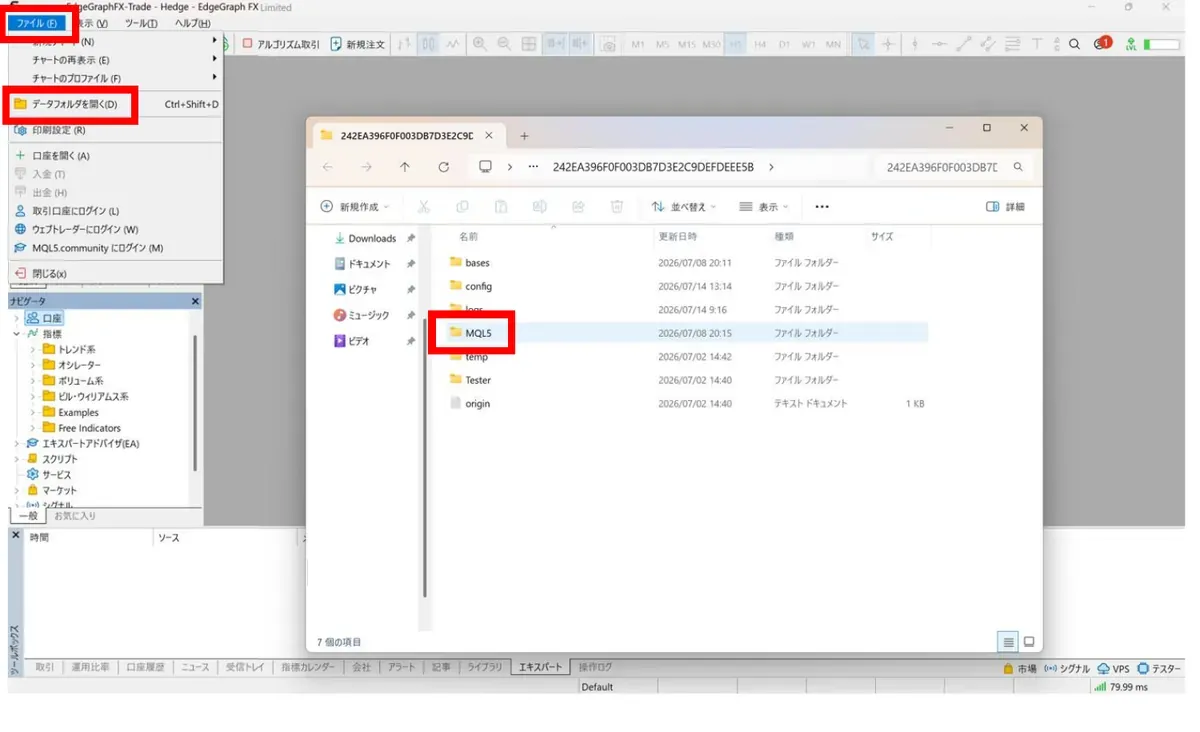Select マーケット in navigator tree
Screen dimensions: 1200x732
[x=59, y=490]
